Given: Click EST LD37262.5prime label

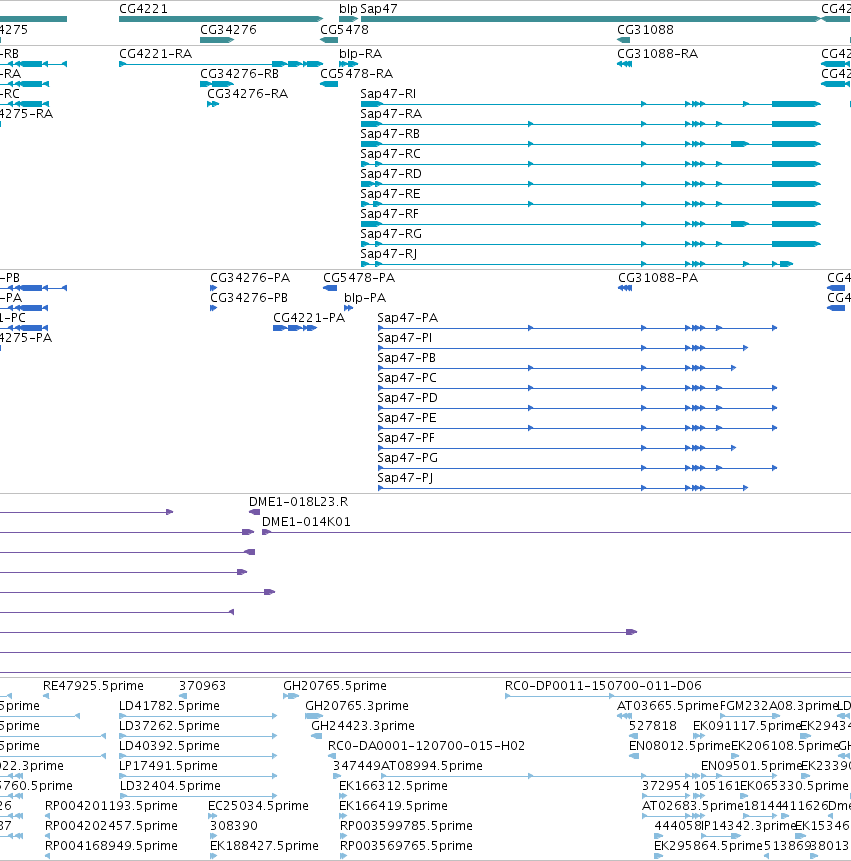Looking at the screenshot, I should (x=169, y=726).
